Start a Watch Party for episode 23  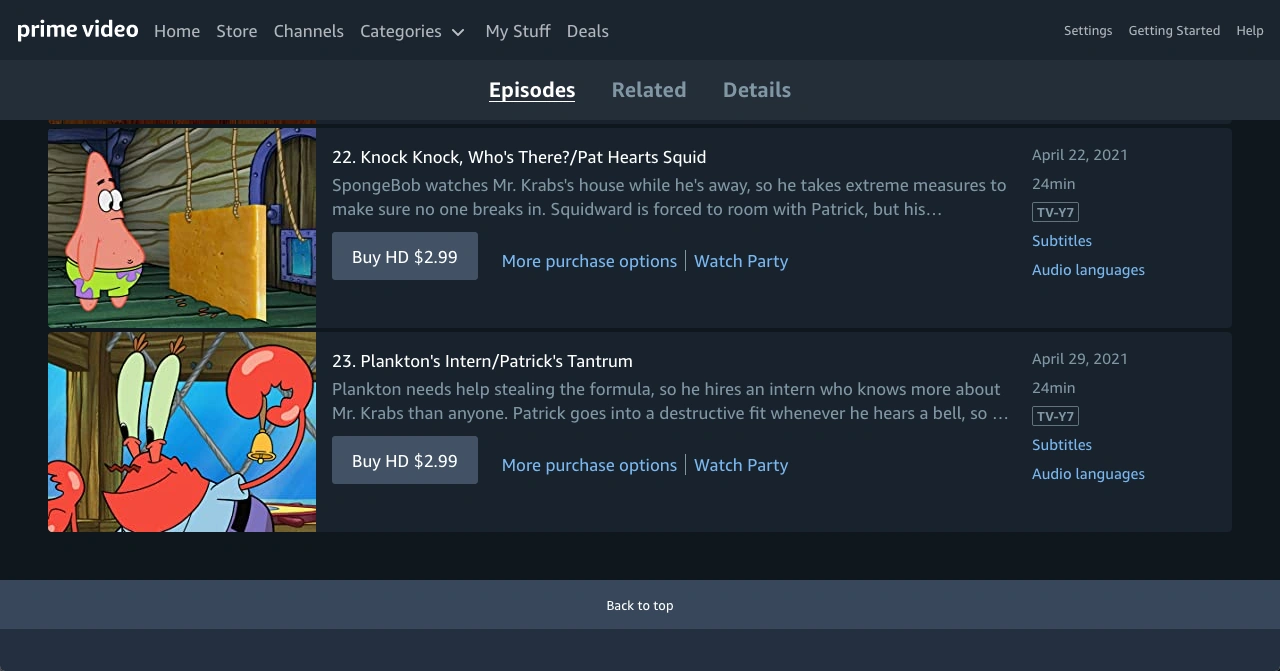[x=741, y=465]
